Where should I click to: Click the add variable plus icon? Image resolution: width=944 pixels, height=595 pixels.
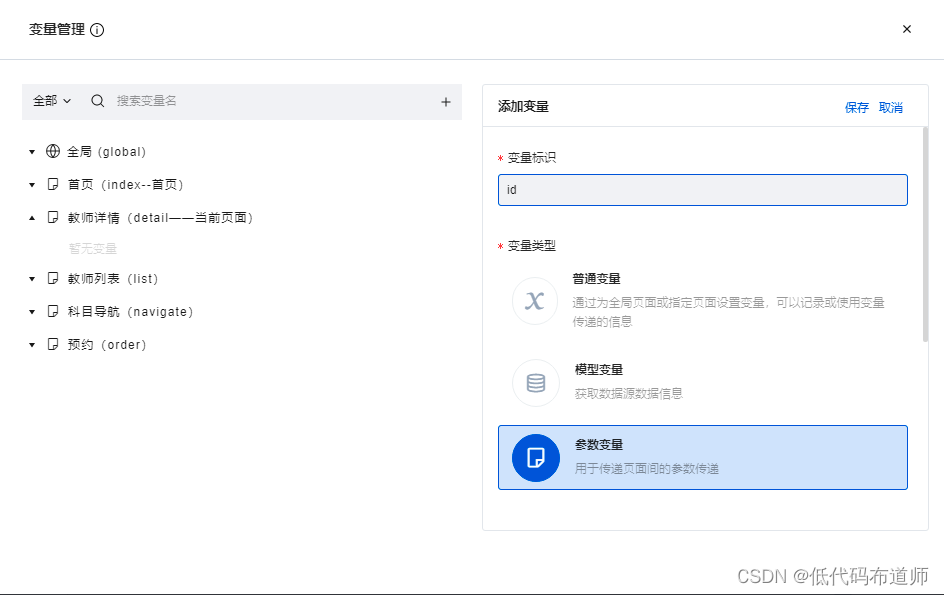pos(446,101)
